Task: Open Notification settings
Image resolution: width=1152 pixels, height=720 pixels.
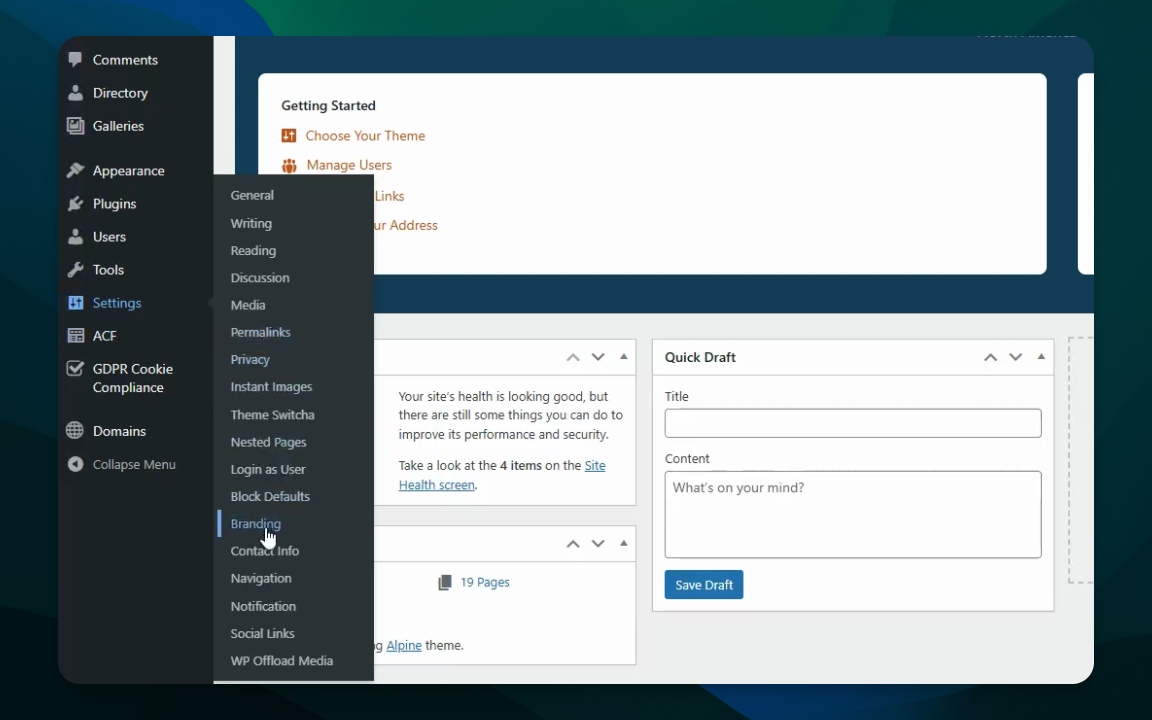Action: 263,606
